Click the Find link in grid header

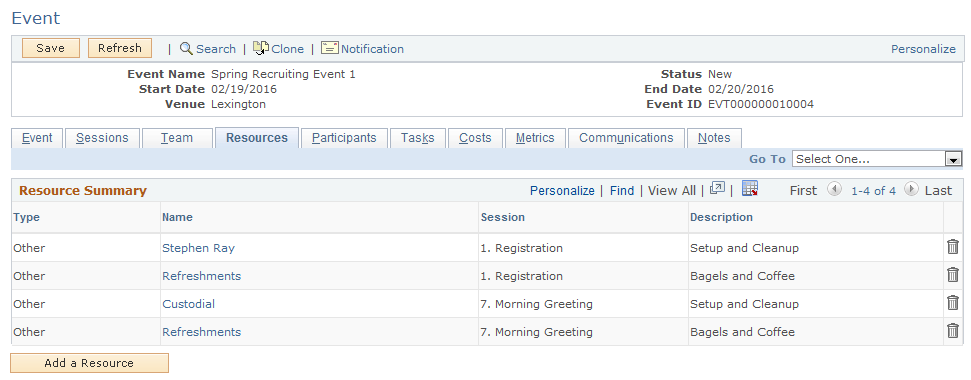622,191
